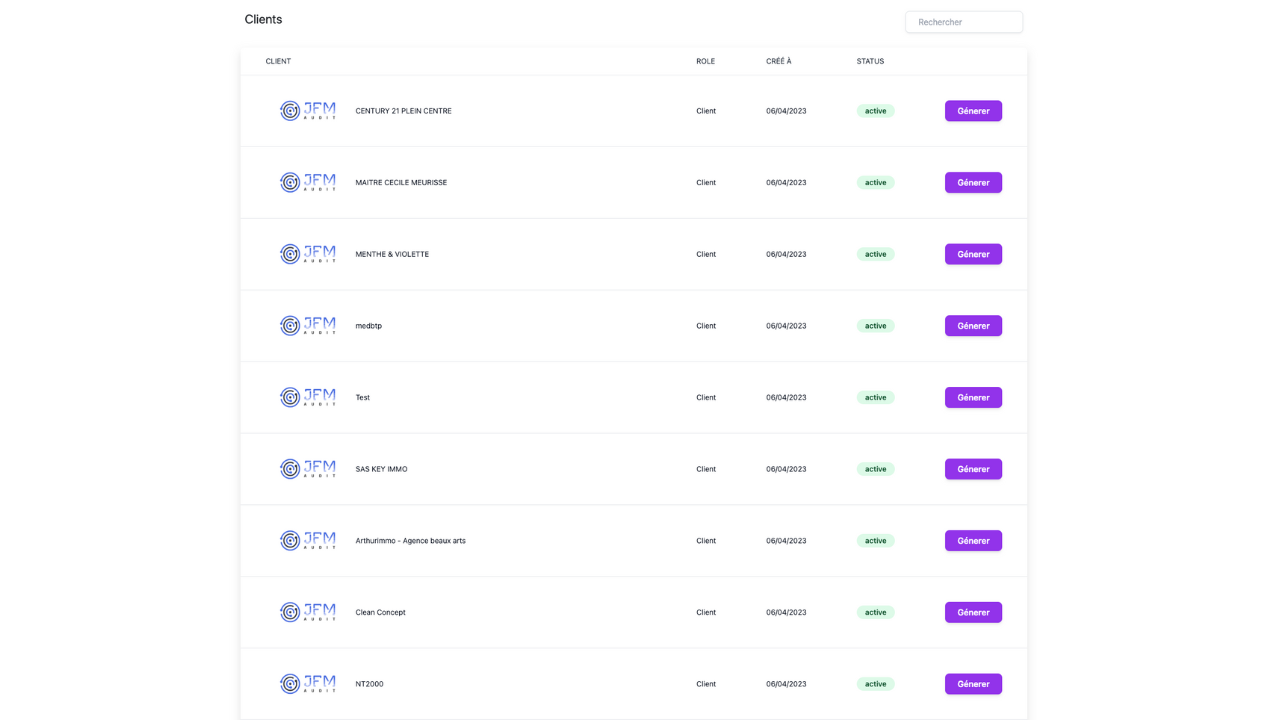Click Génerer in the medbtp row
The height and width of the screenshot is (720, 1280).
coord(973,326)
